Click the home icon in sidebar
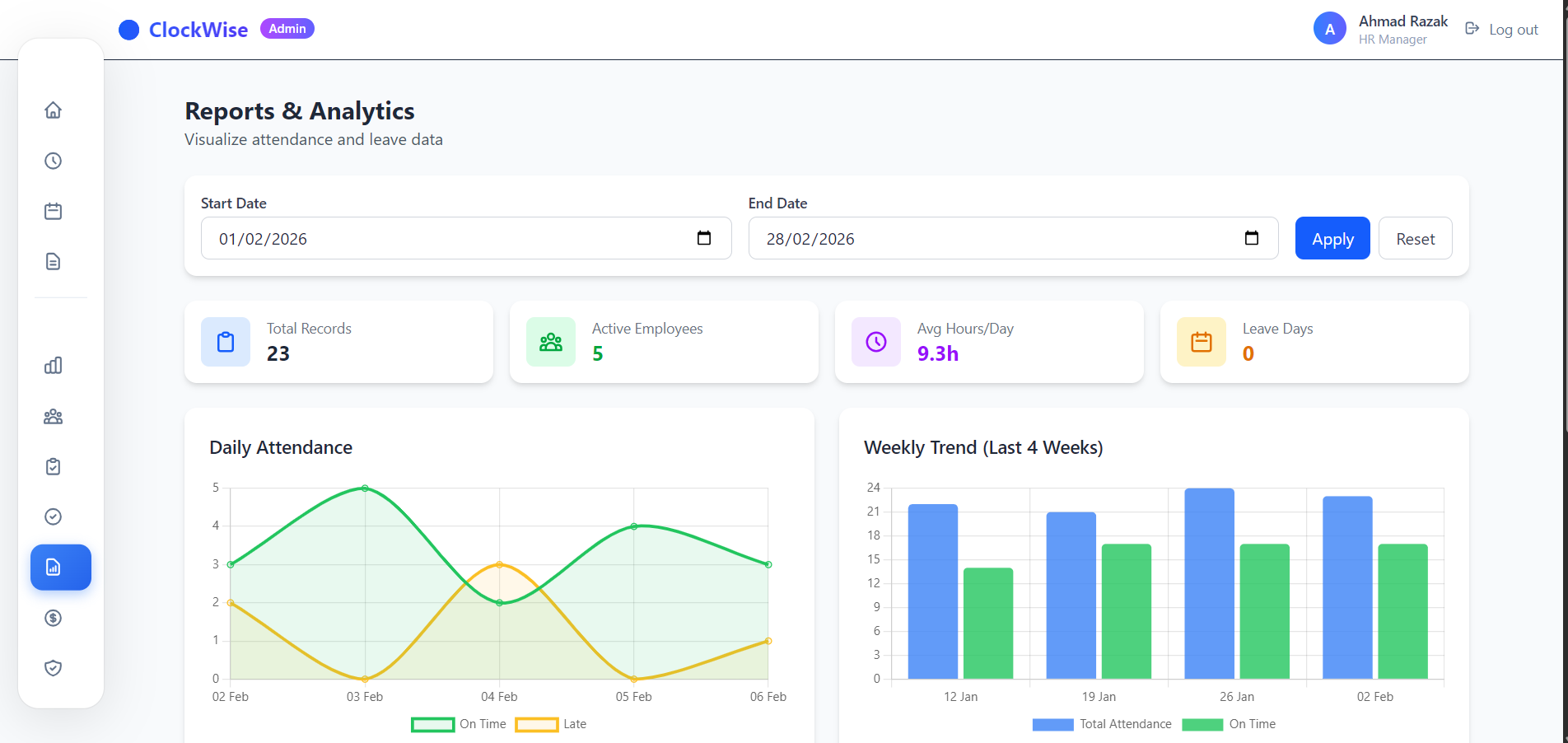Screen dimensions: 1568x743 [53, 110]
